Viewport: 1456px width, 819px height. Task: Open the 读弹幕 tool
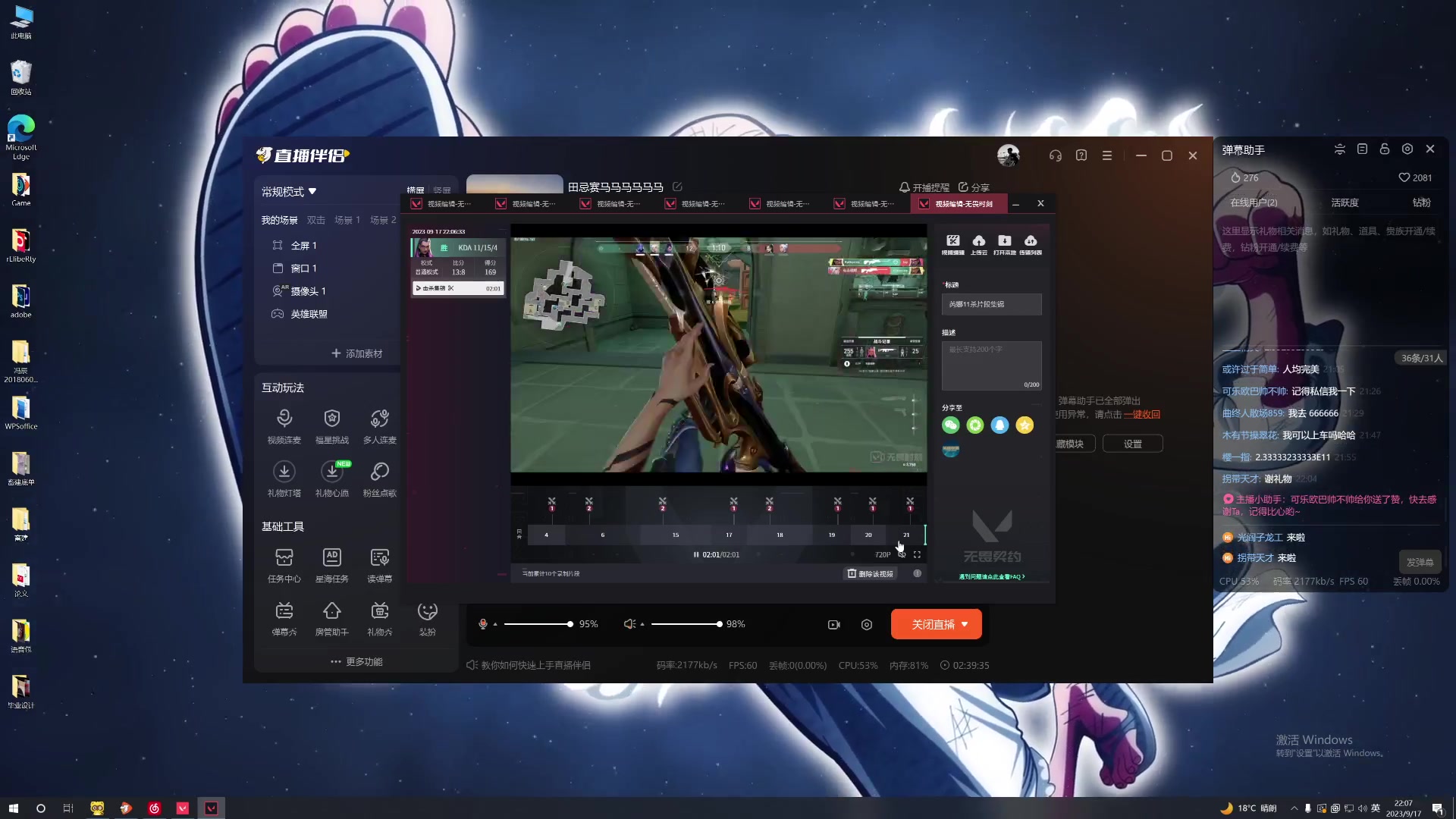tap(380, 566)
